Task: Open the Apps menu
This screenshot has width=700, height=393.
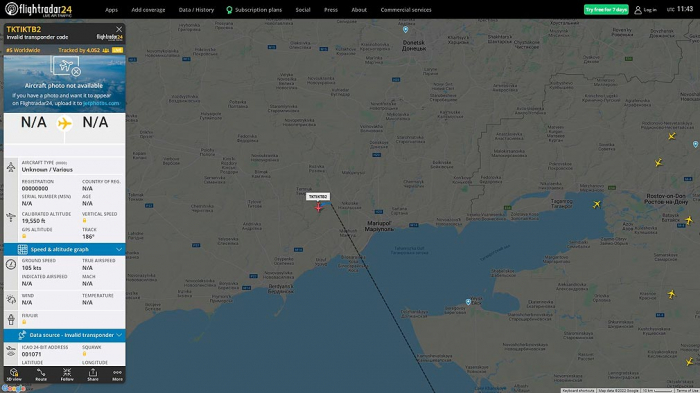Action: pos(111,10)
